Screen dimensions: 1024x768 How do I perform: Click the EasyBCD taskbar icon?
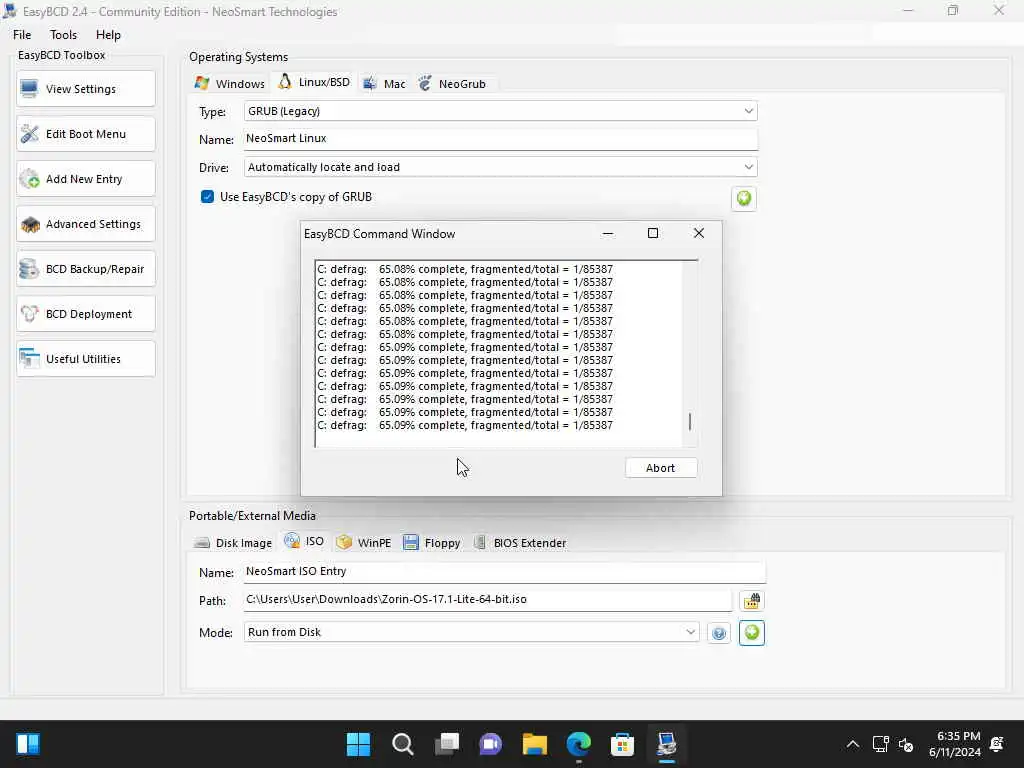pos(667,744)
